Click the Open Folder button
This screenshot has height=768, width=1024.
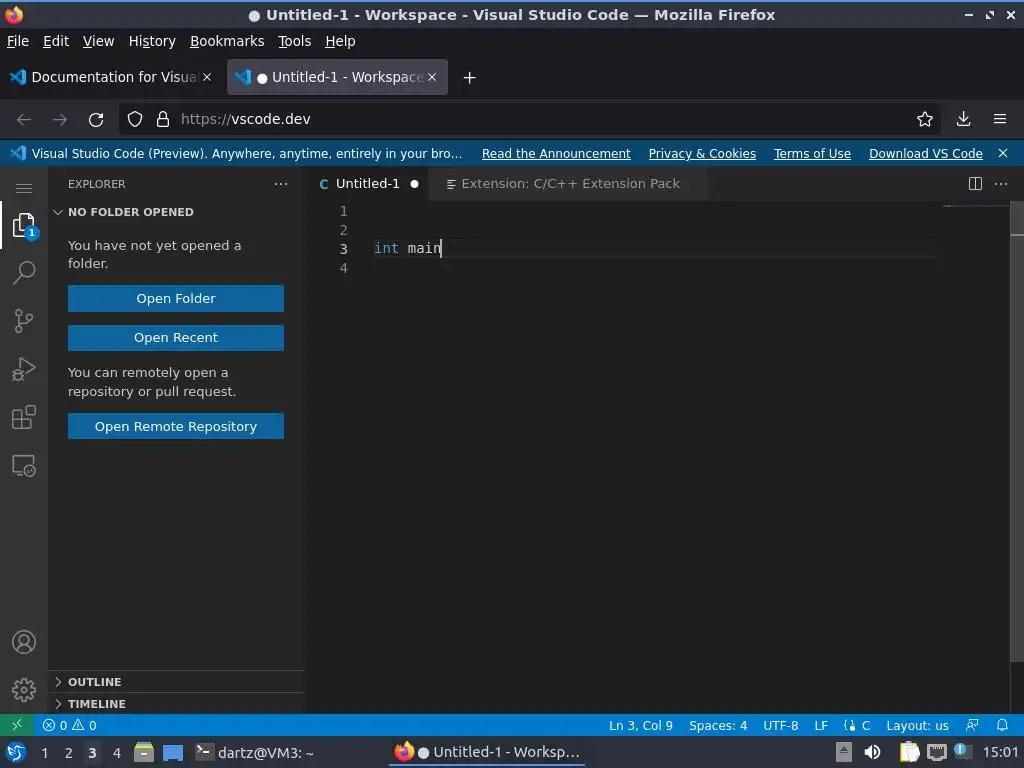tap(176, 298)
